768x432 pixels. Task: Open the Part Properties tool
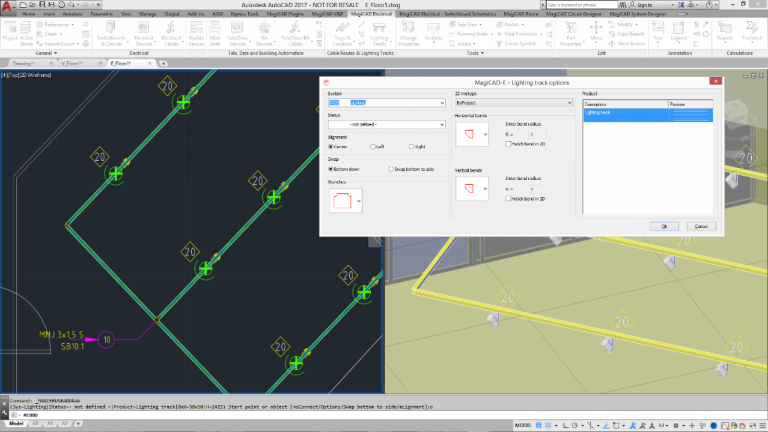(571, 33)
